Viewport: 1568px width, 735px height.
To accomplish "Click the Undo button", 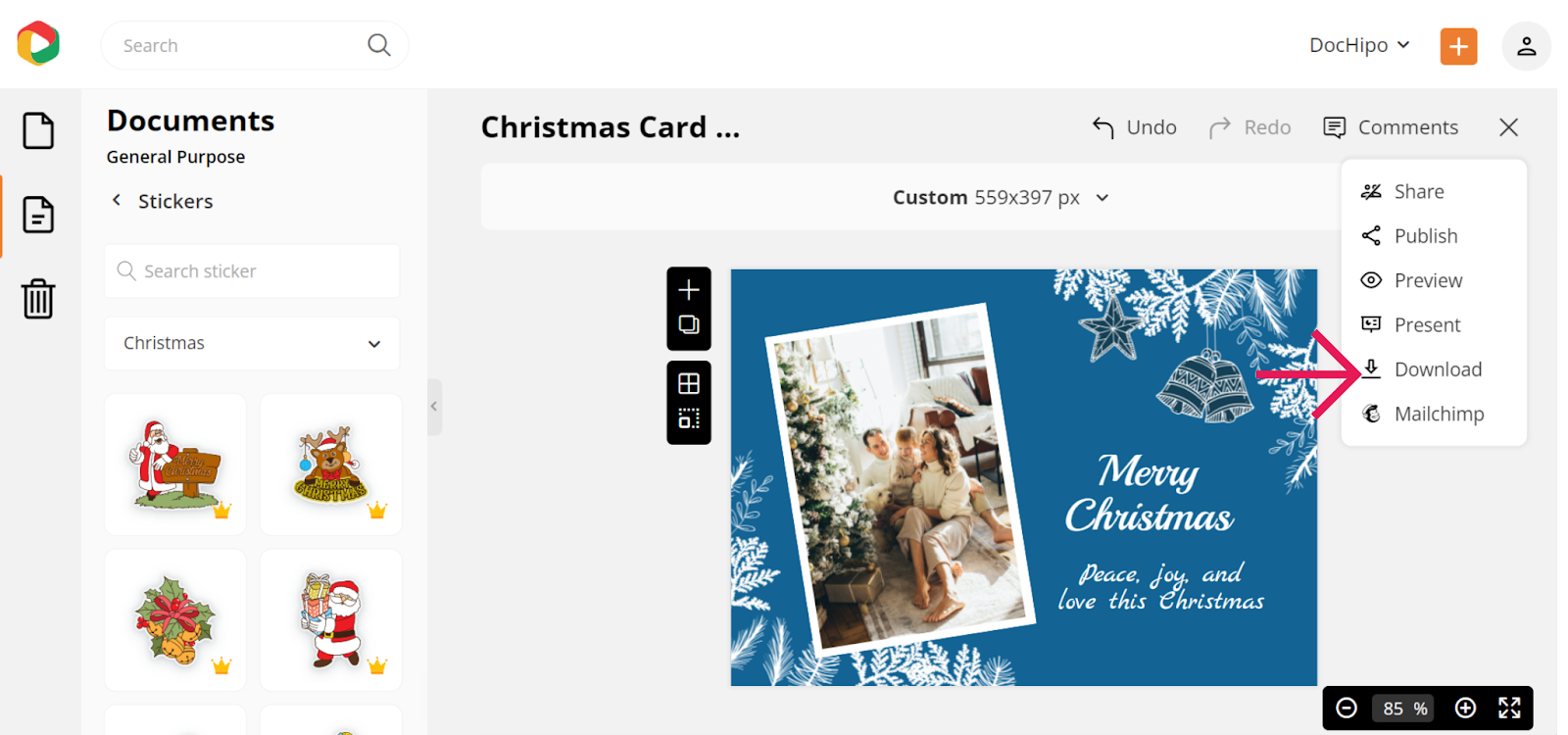I will coord(1135,127).
